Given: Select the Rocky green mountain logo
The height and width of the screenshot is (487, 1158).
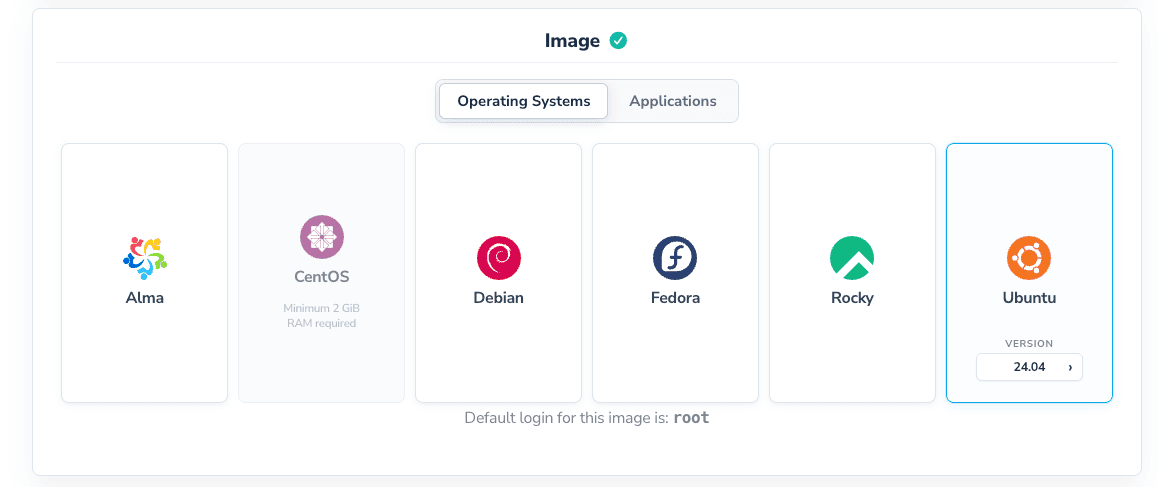Looking at the screenshot, I should (x=852, y=258).
